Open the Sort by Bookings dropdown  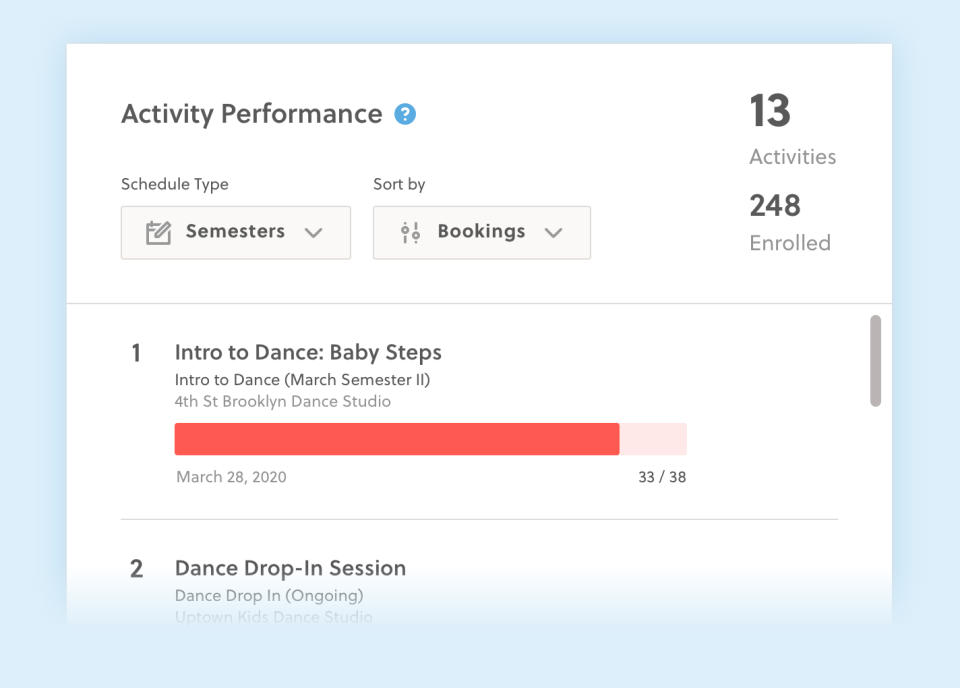click(x=481, y=233)
